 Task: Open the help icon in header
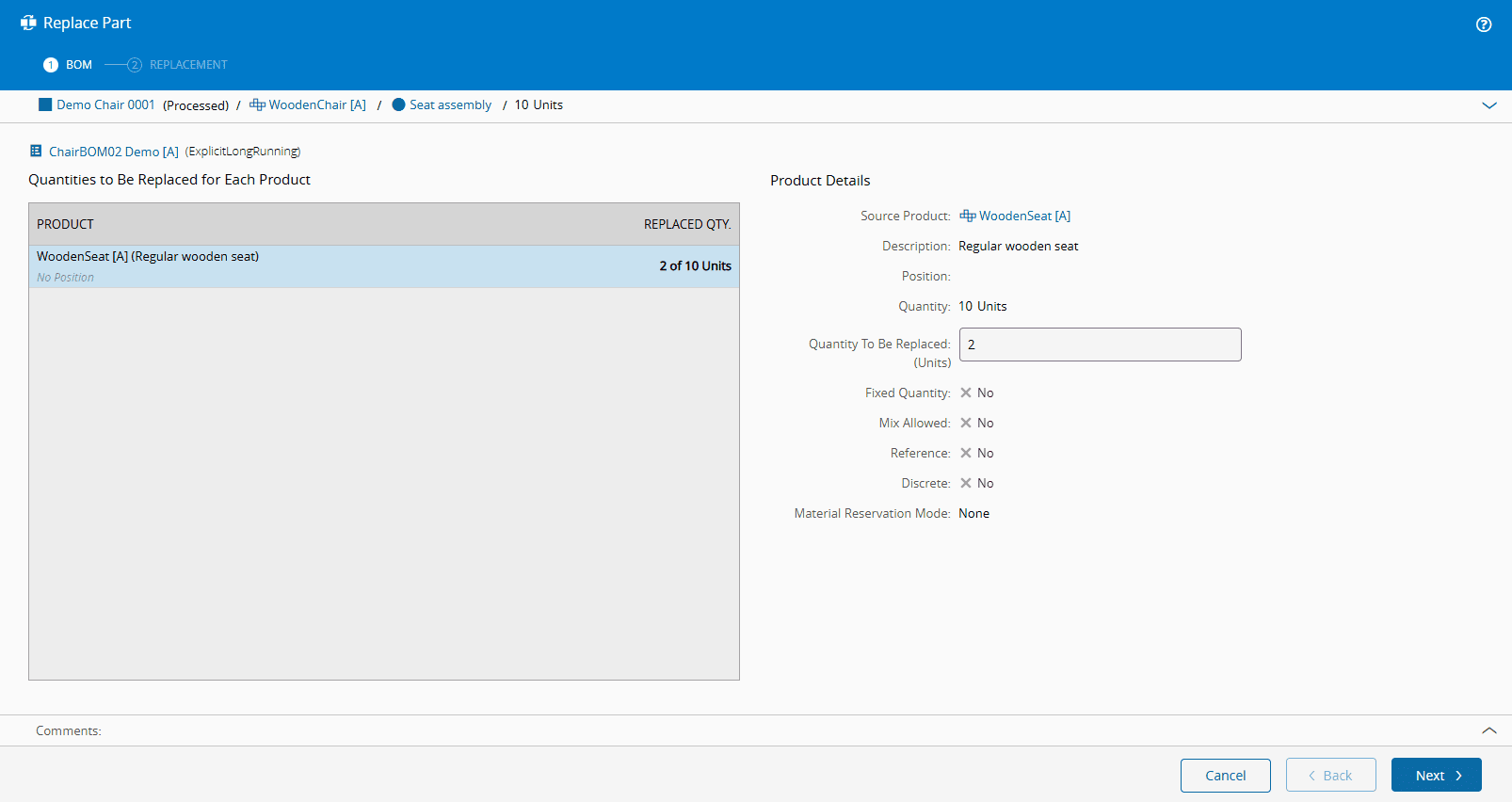point(1484,24)
